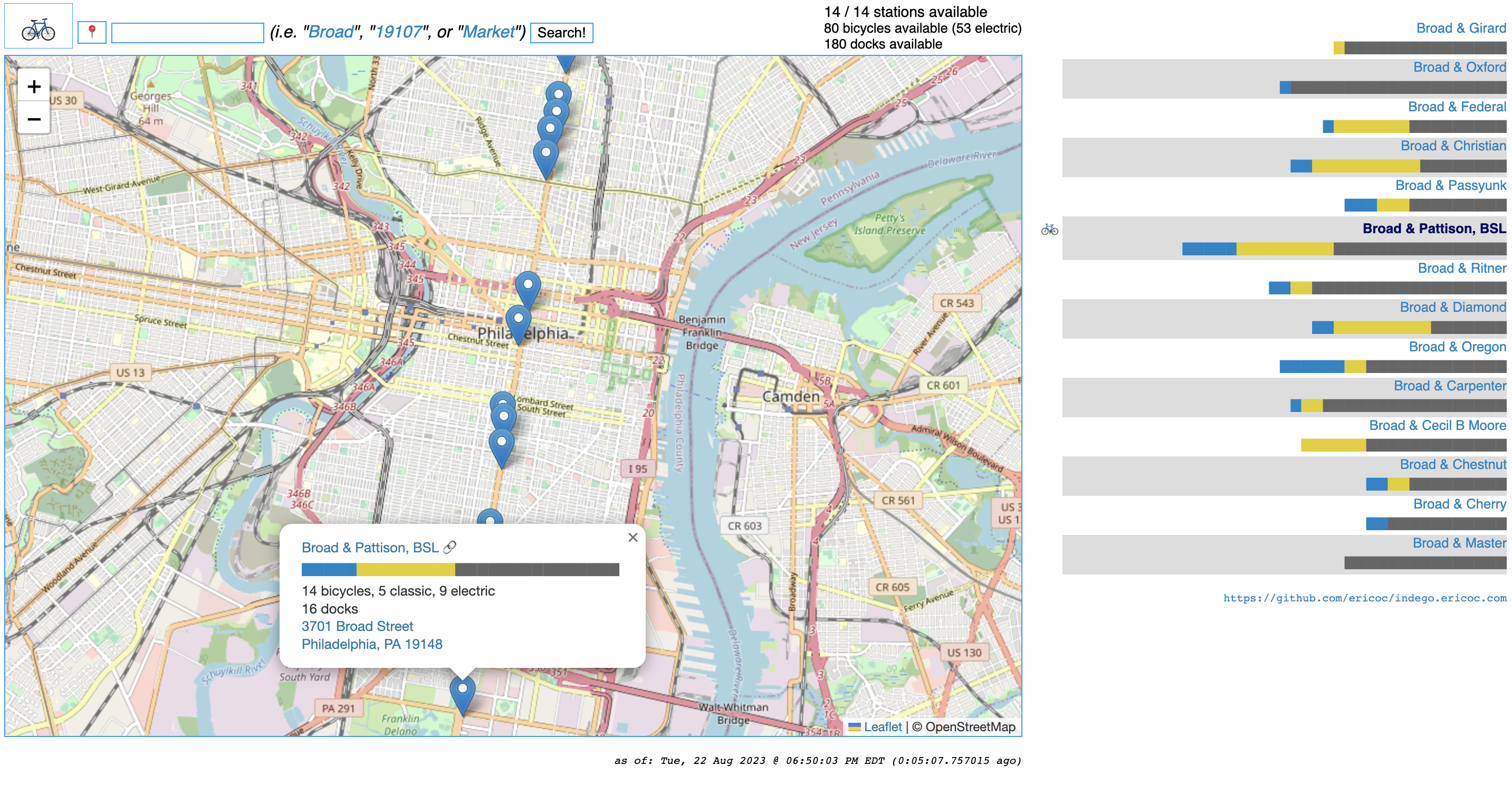The height and width of the screenshot is (785, 1512).
Task: Close the Broad & Pattison popup
Action: pos(632,537)
